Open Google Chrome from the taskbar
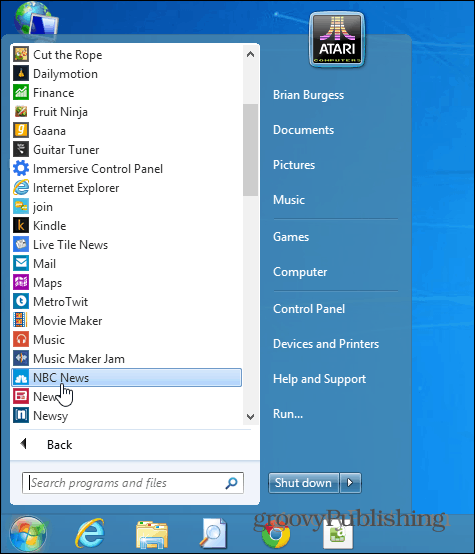 [276, 534]
